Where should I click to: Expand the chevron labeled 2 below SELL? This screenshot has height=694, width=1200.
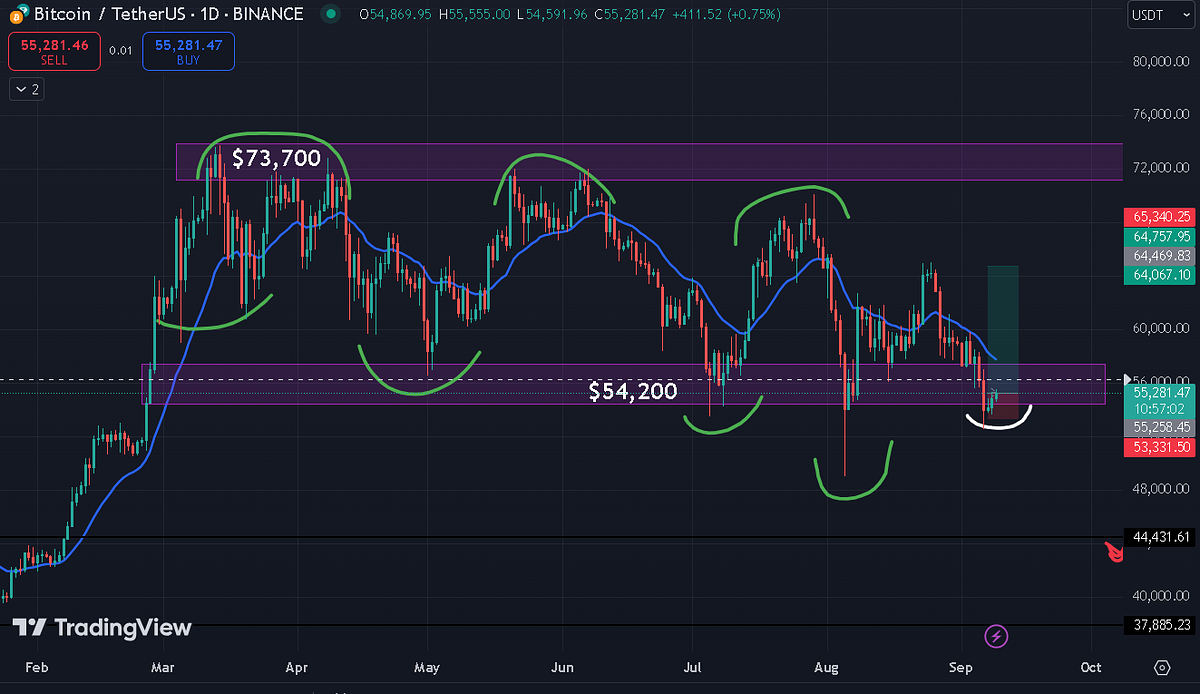pos(26,89)
